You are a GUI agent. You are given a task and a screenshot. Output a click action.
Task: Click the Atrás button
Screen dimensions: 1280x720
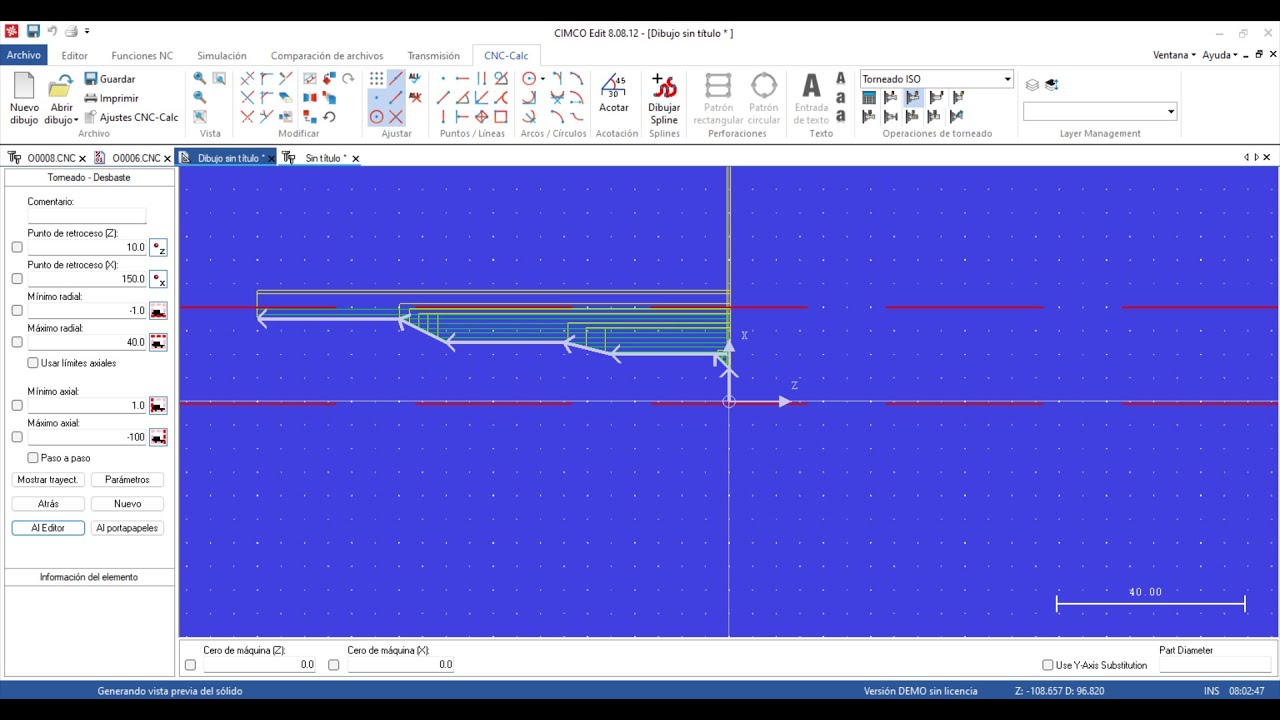click(48, 504)
